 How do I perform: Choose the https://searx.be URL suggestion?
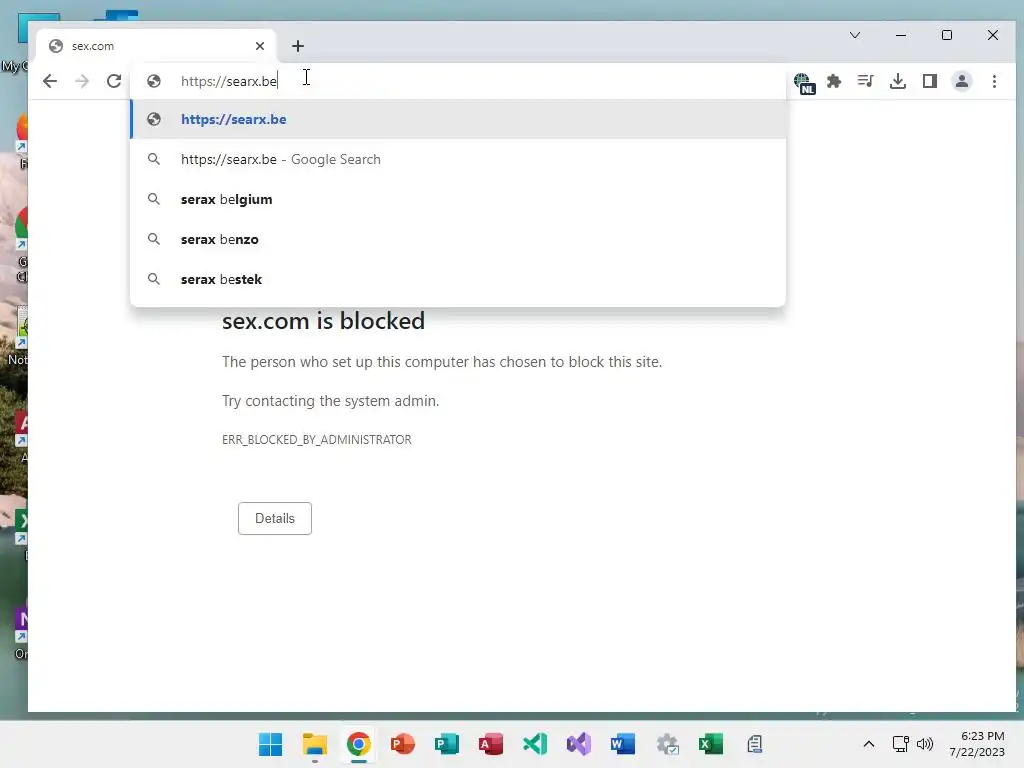[x=458, y=120]
